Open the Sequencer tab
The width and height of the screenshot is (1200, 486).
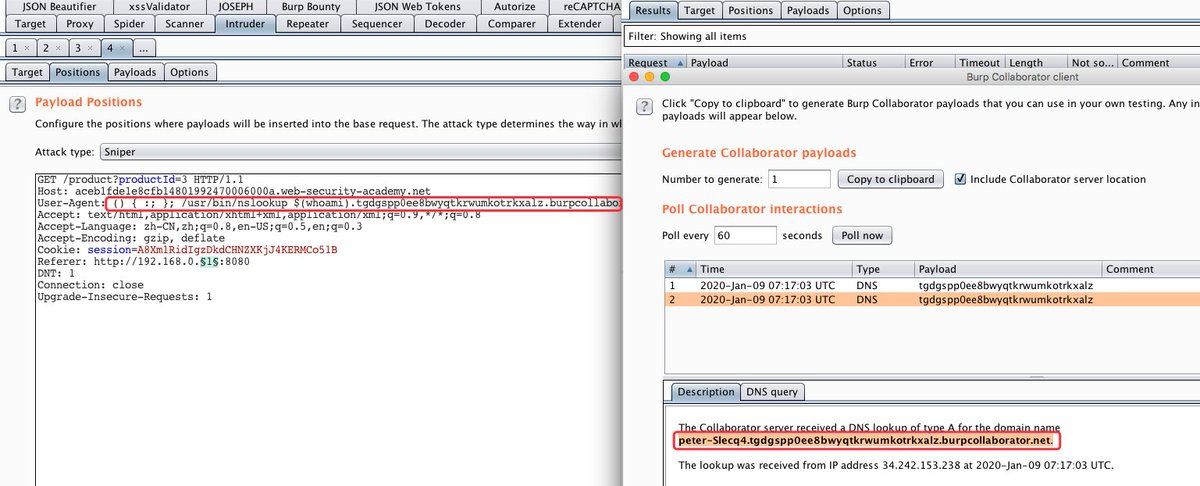[x=377, y=23]
